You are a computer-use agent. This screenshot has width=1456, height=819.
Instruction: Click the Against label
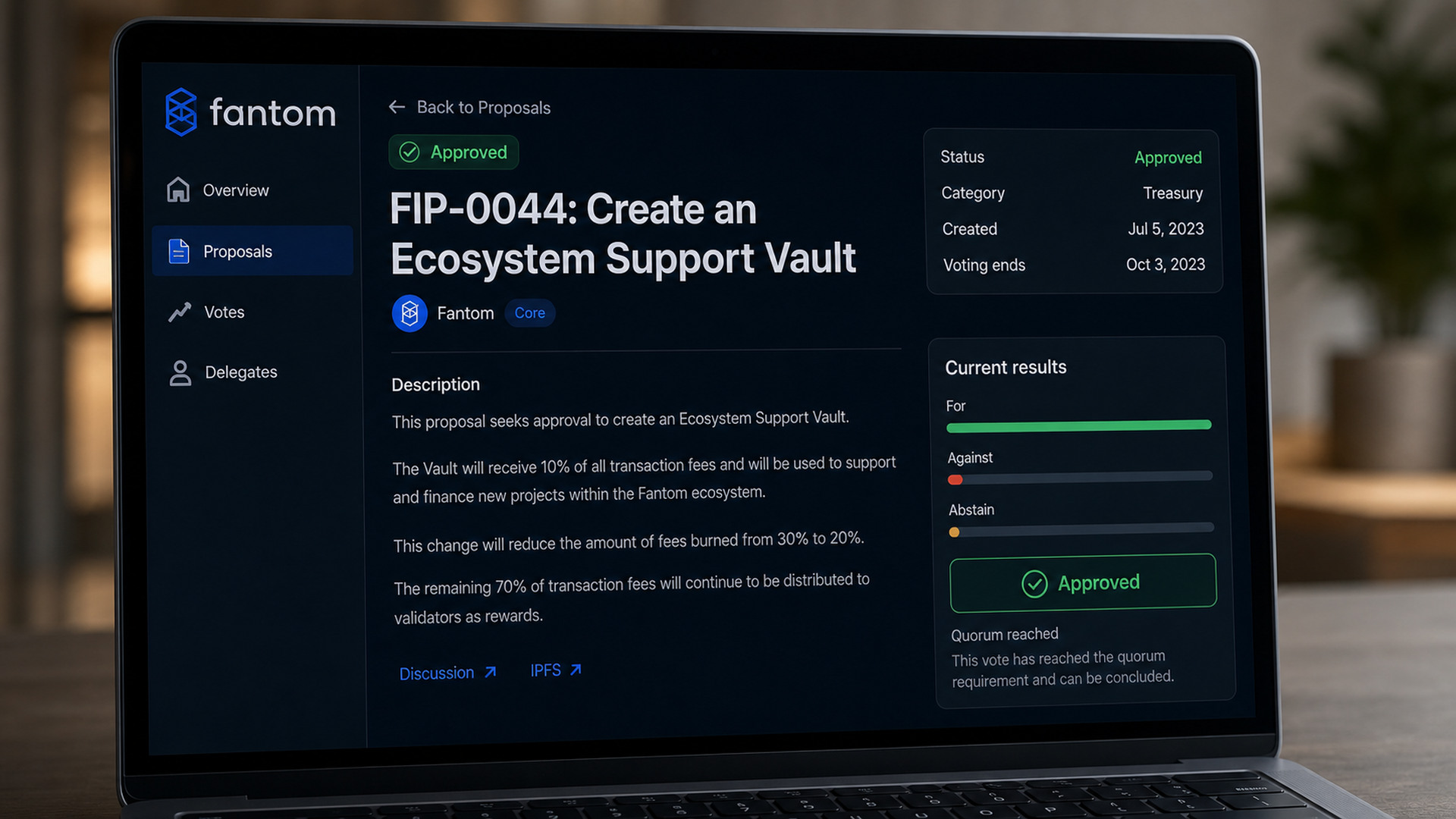pyautogui.click(x=970, y=458)
